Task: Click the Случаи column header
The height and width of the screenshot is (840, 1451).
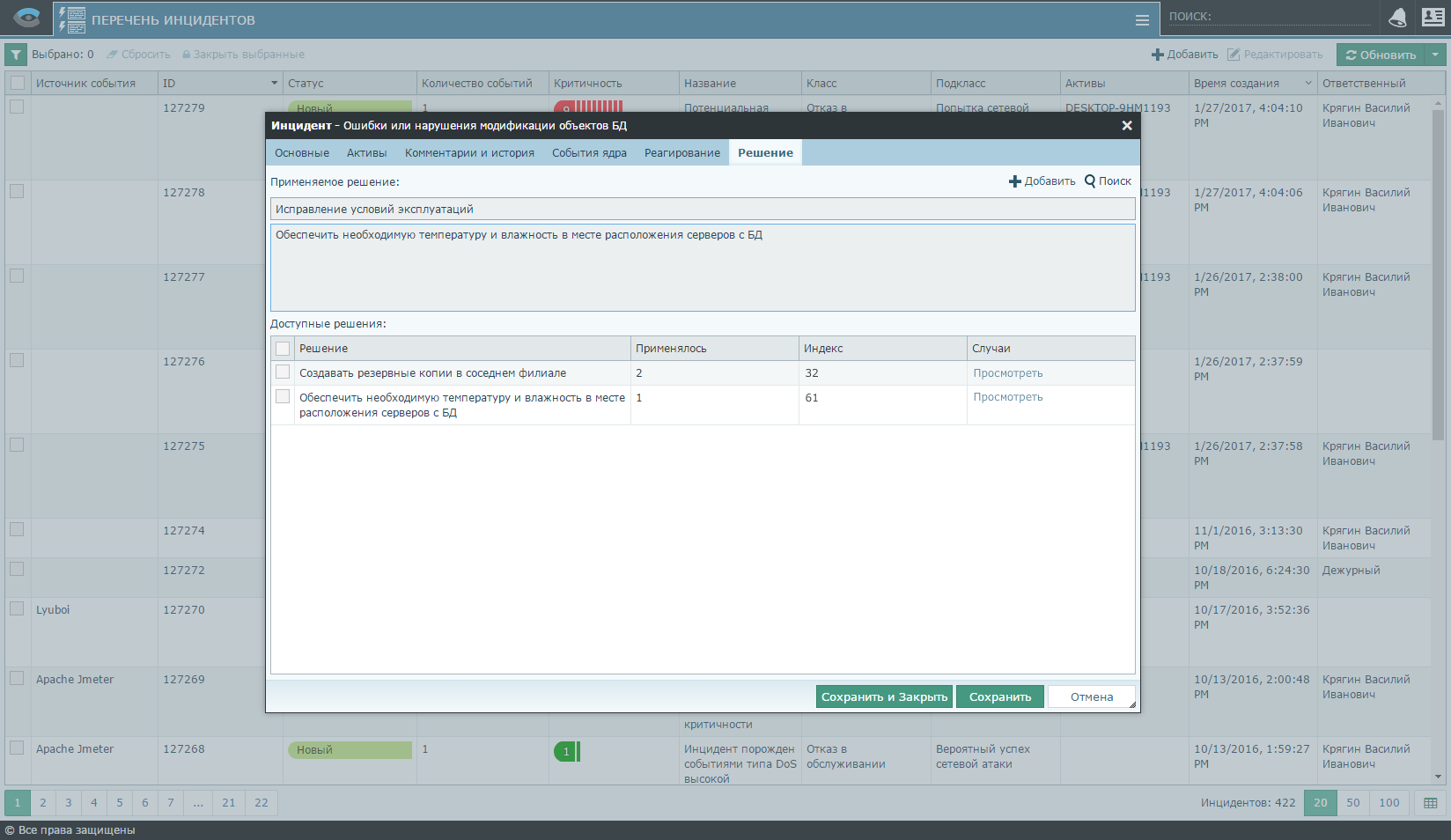Action: (1051, 349)
